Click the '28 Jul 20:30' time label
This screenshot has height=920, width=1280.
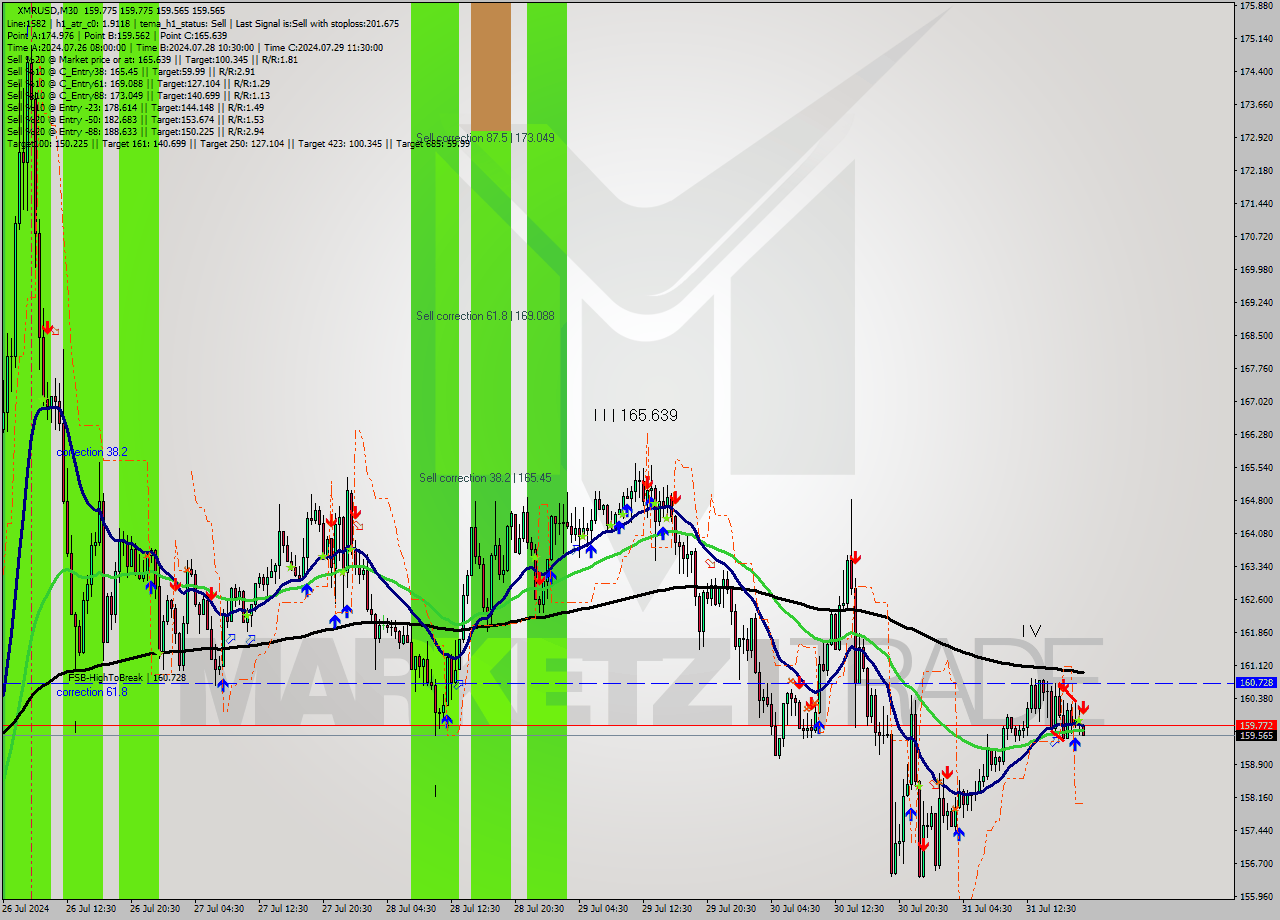539,909
